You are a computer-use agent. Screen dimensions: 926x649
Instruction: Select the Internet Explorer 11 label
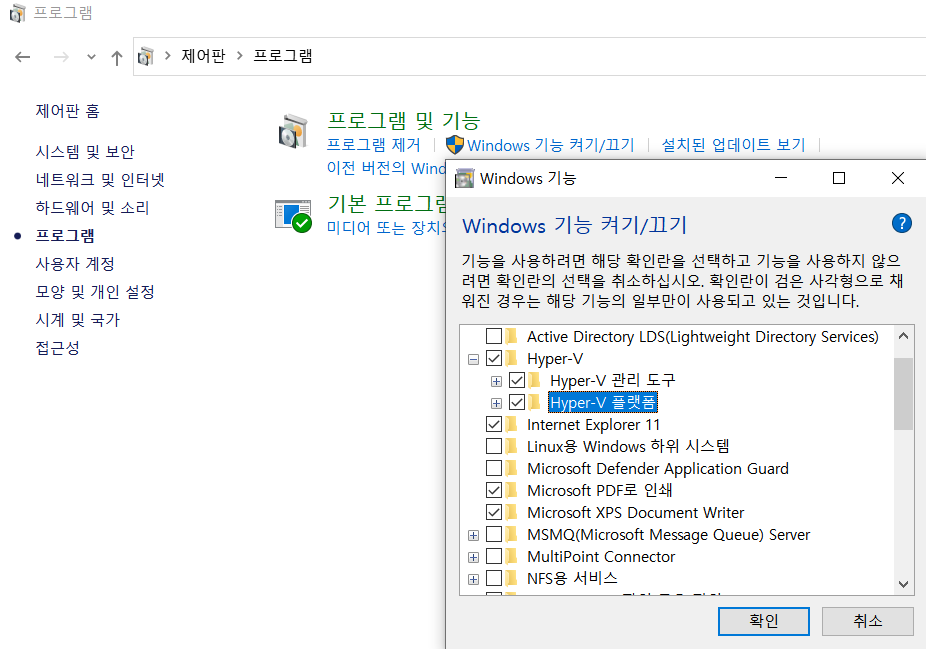[x=594, y=425]
